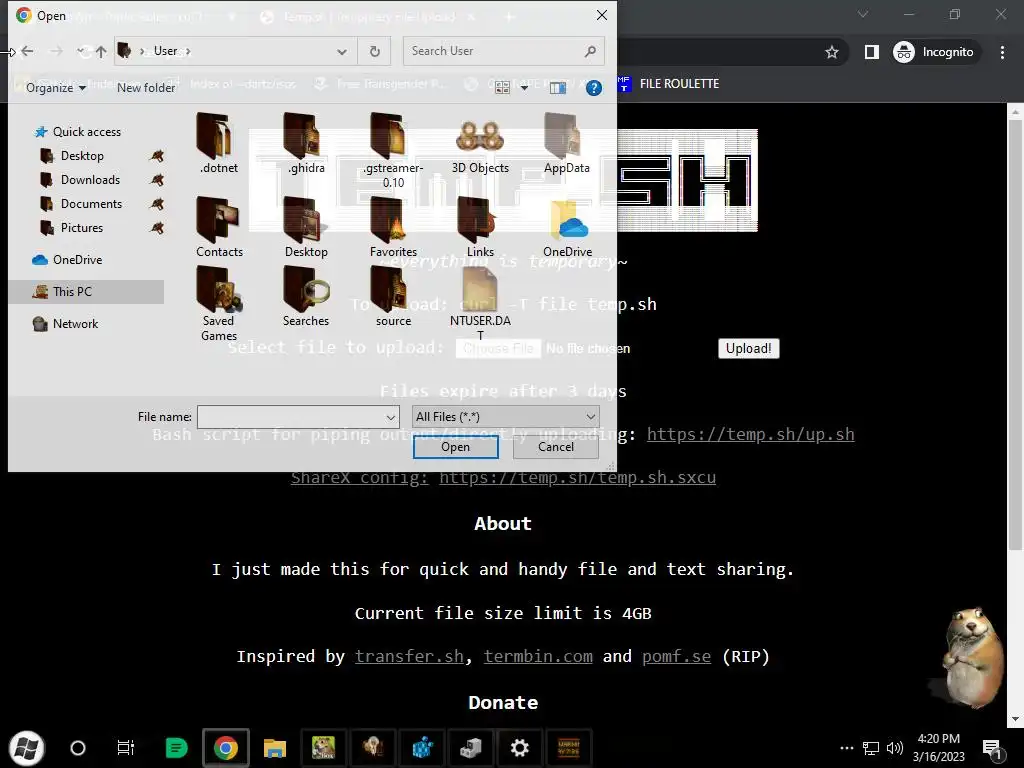Select the Links folder
Viewport: 1024px width, 768px height.
[480, 227]
